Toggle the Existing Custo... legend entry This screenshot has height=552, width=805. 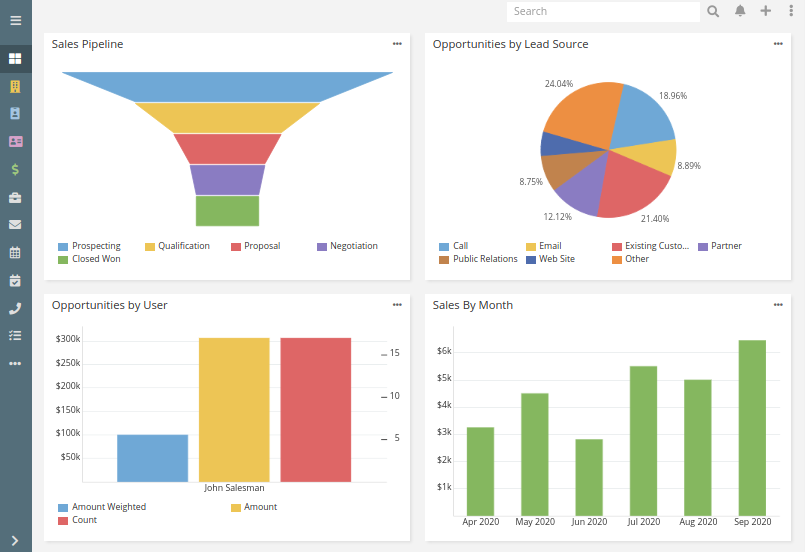tap(651, 246)
